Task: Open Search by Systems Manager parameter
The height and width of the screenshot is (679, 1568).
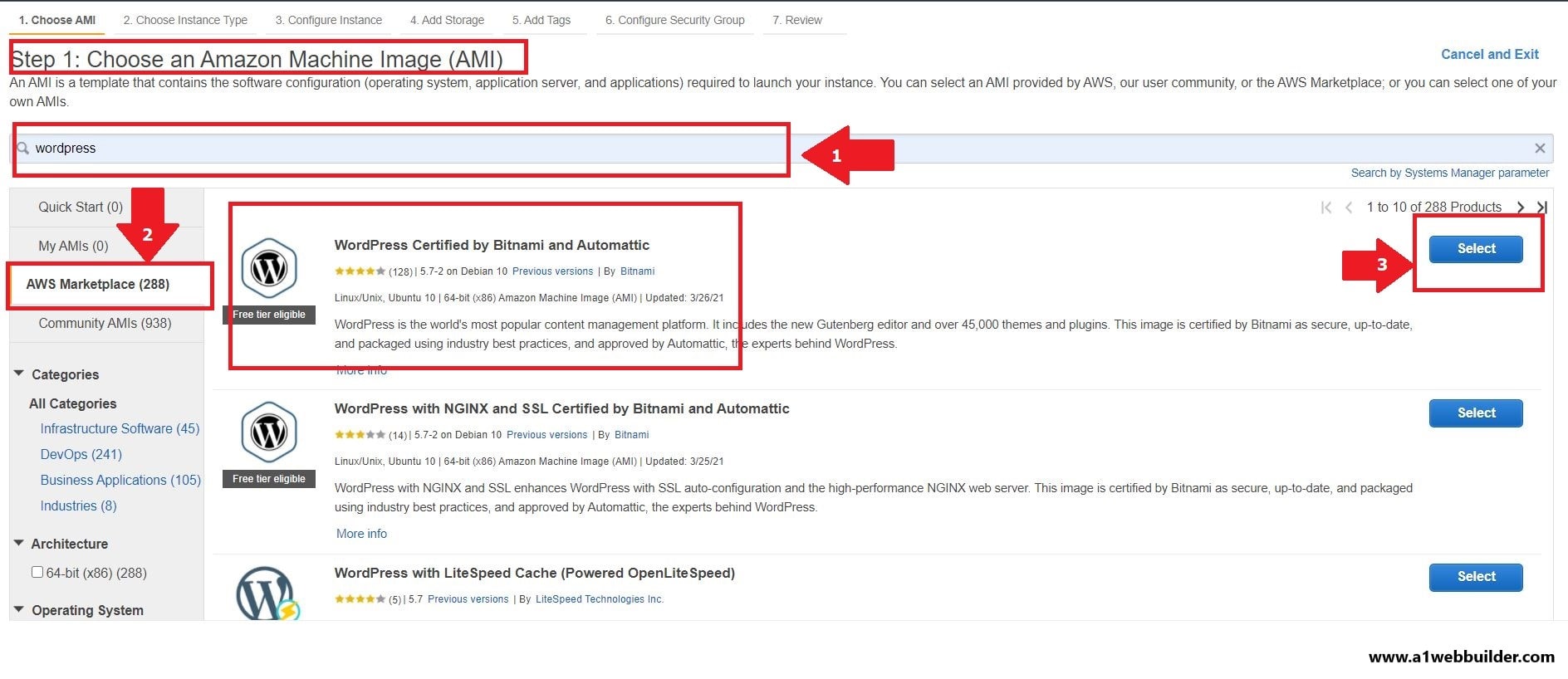Action: (1450, 173)
